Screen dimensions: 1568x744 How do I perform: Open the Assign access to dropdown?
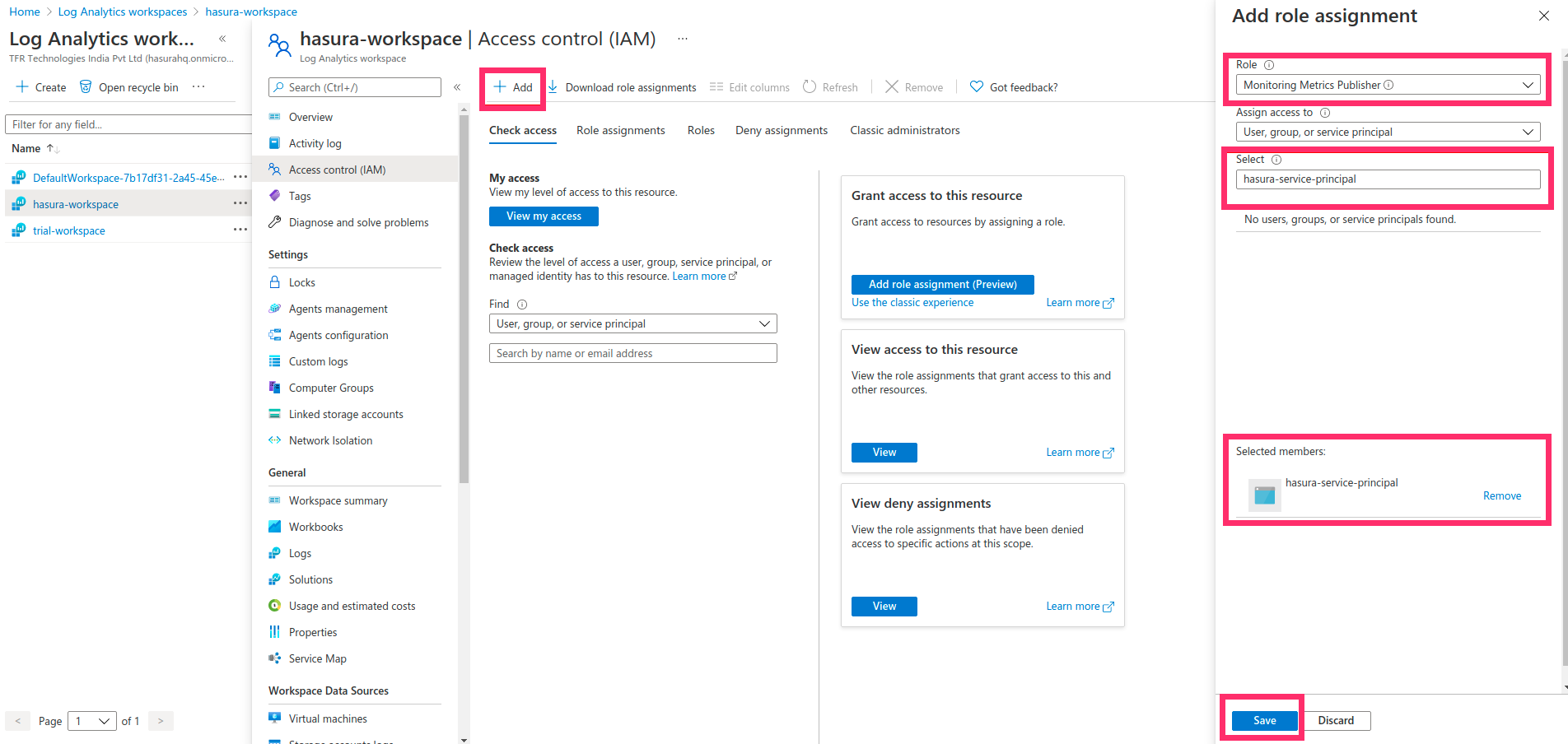tap(1387, 132)
